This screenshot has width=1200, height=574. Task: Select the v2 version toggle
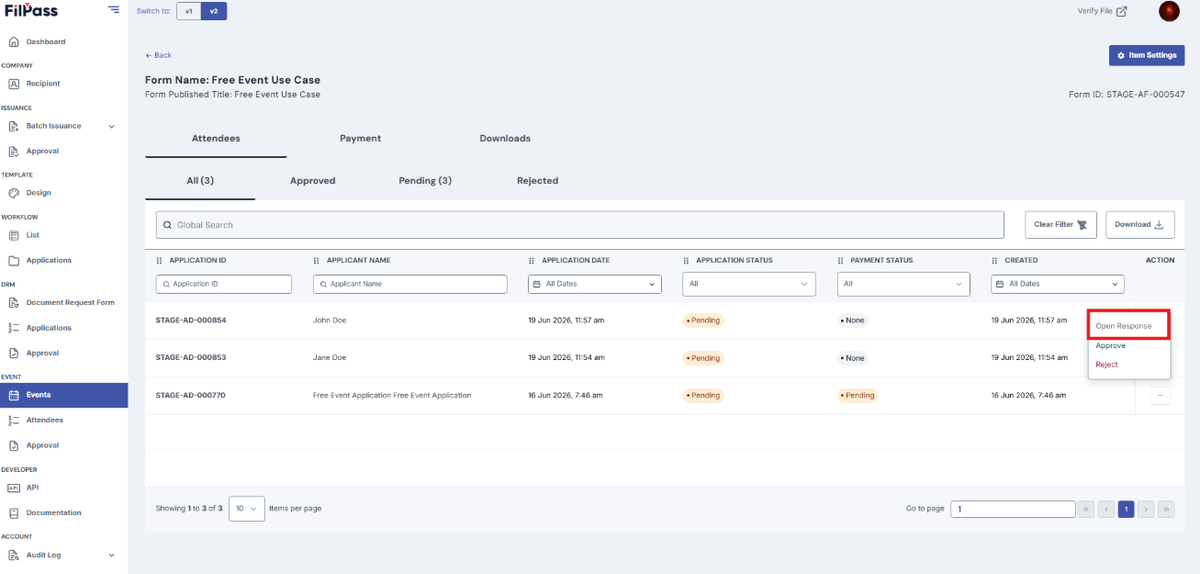[214, 11]
